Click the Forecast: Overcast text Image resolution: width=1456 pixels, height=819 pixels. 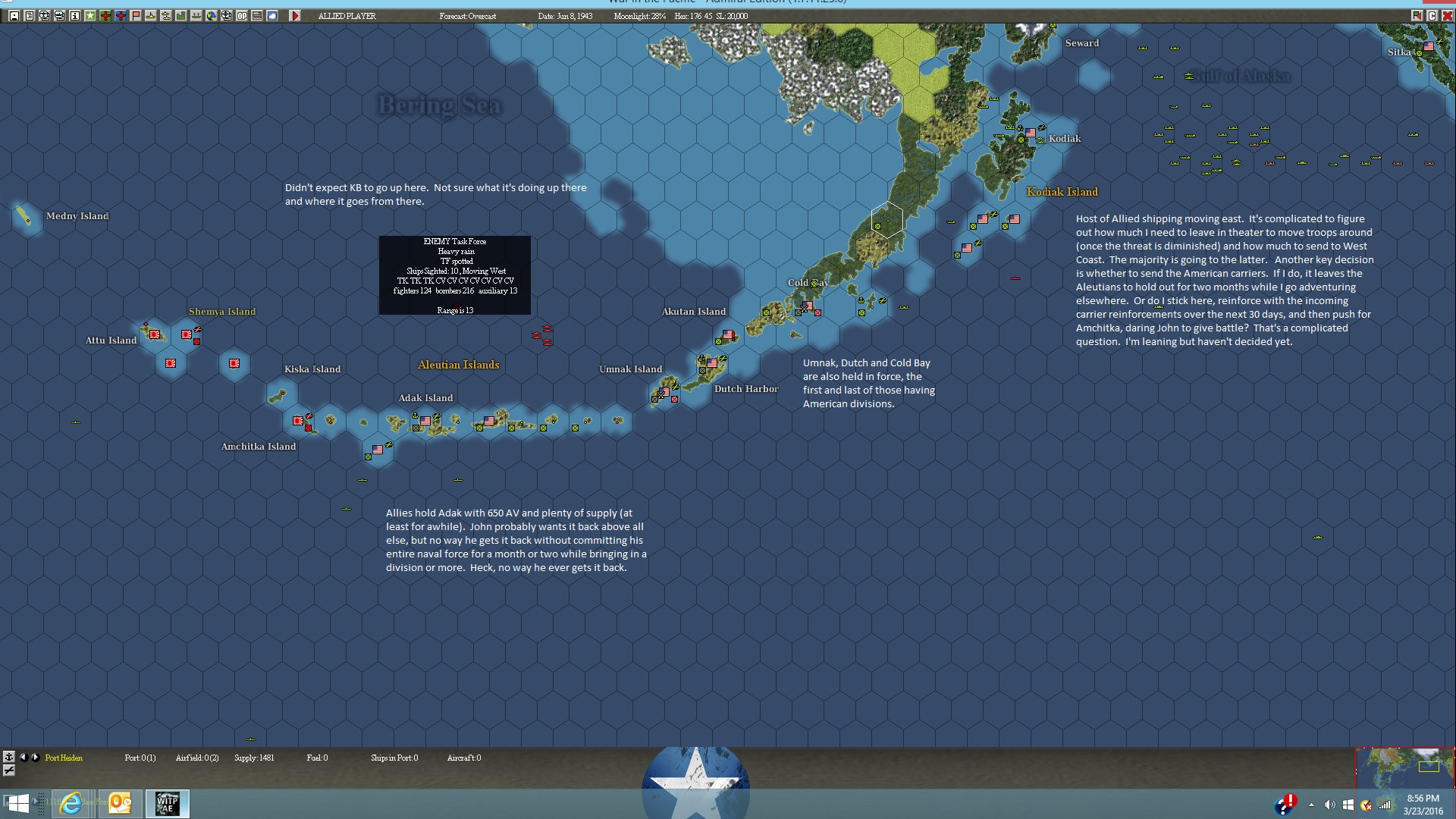[468, 16]
